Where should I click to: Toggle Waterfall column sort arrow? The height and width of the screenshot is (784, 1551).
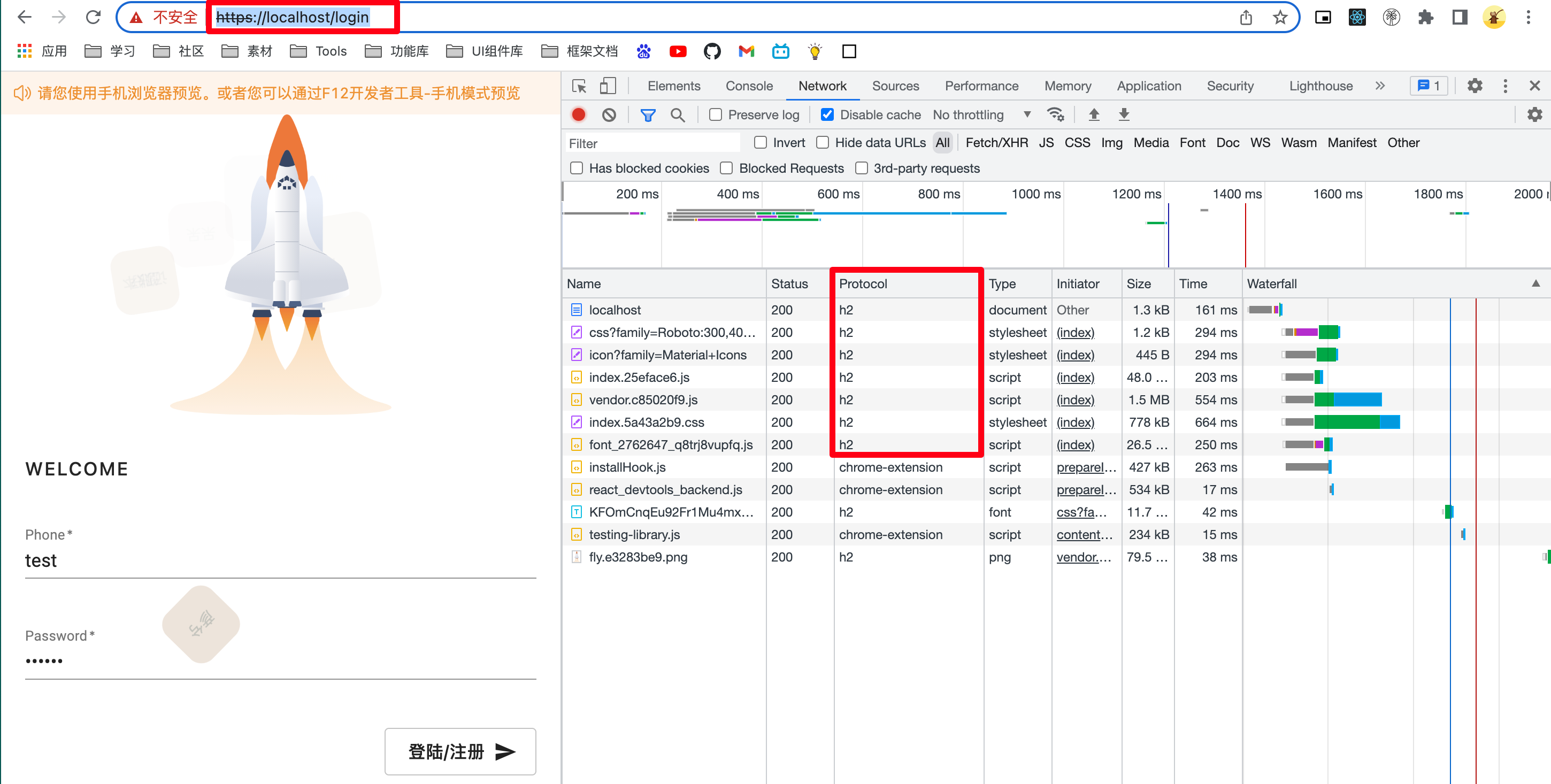point(1536,283)
